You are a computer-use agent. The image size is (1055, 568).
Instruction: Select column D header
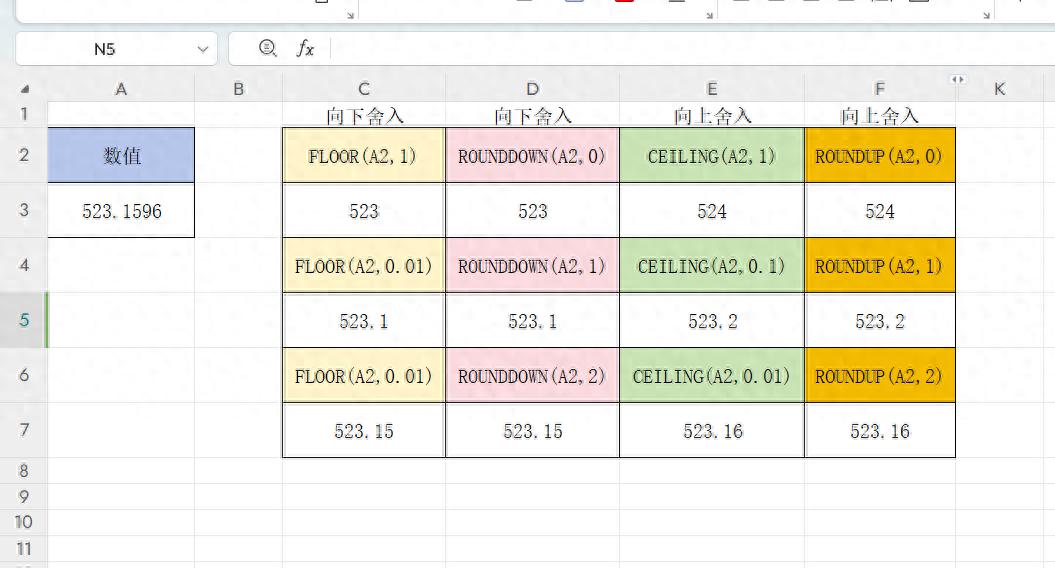532,89
